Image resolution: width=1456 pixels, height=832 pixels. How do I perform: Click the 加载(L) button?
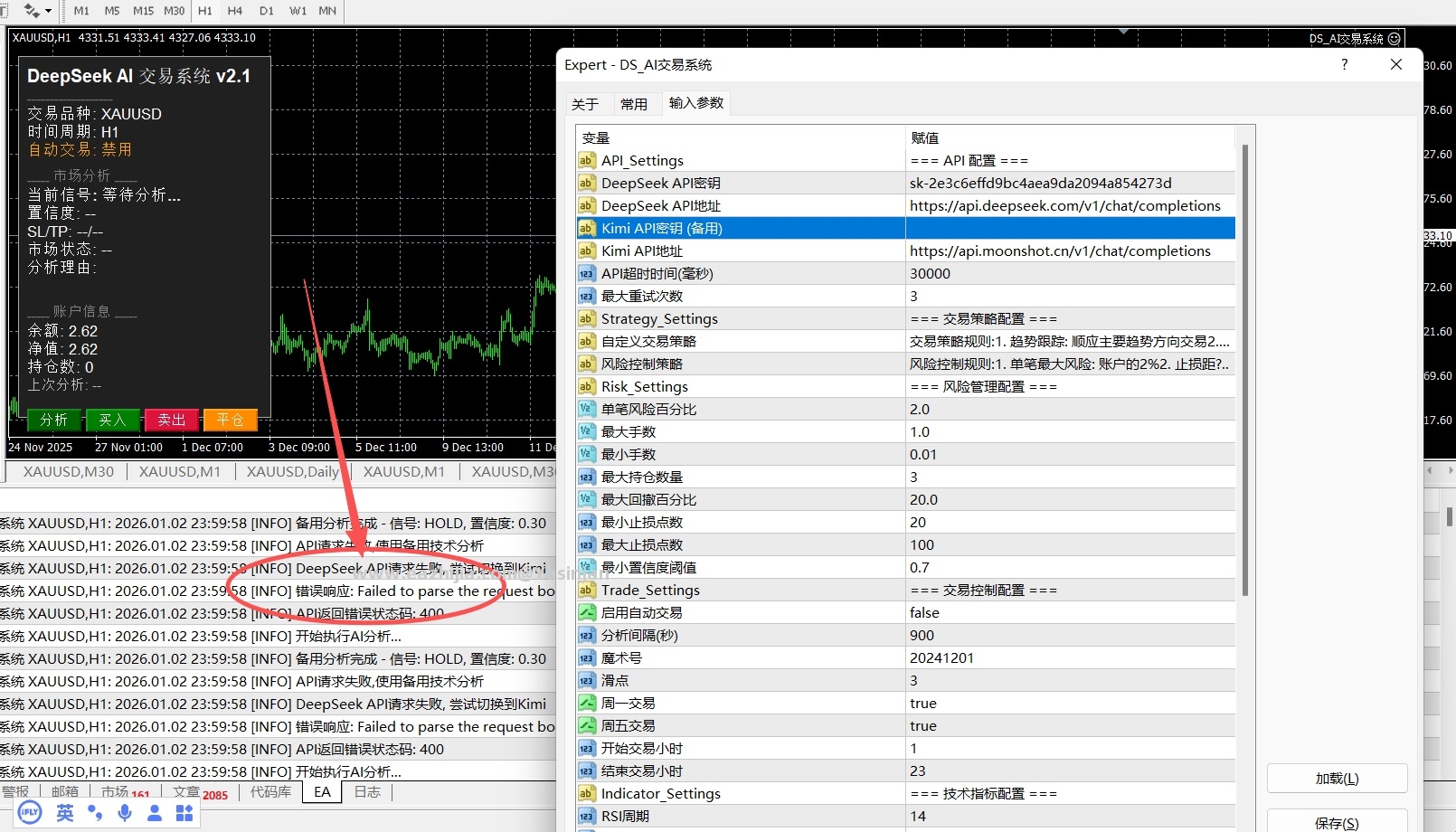click(1337, 779)
